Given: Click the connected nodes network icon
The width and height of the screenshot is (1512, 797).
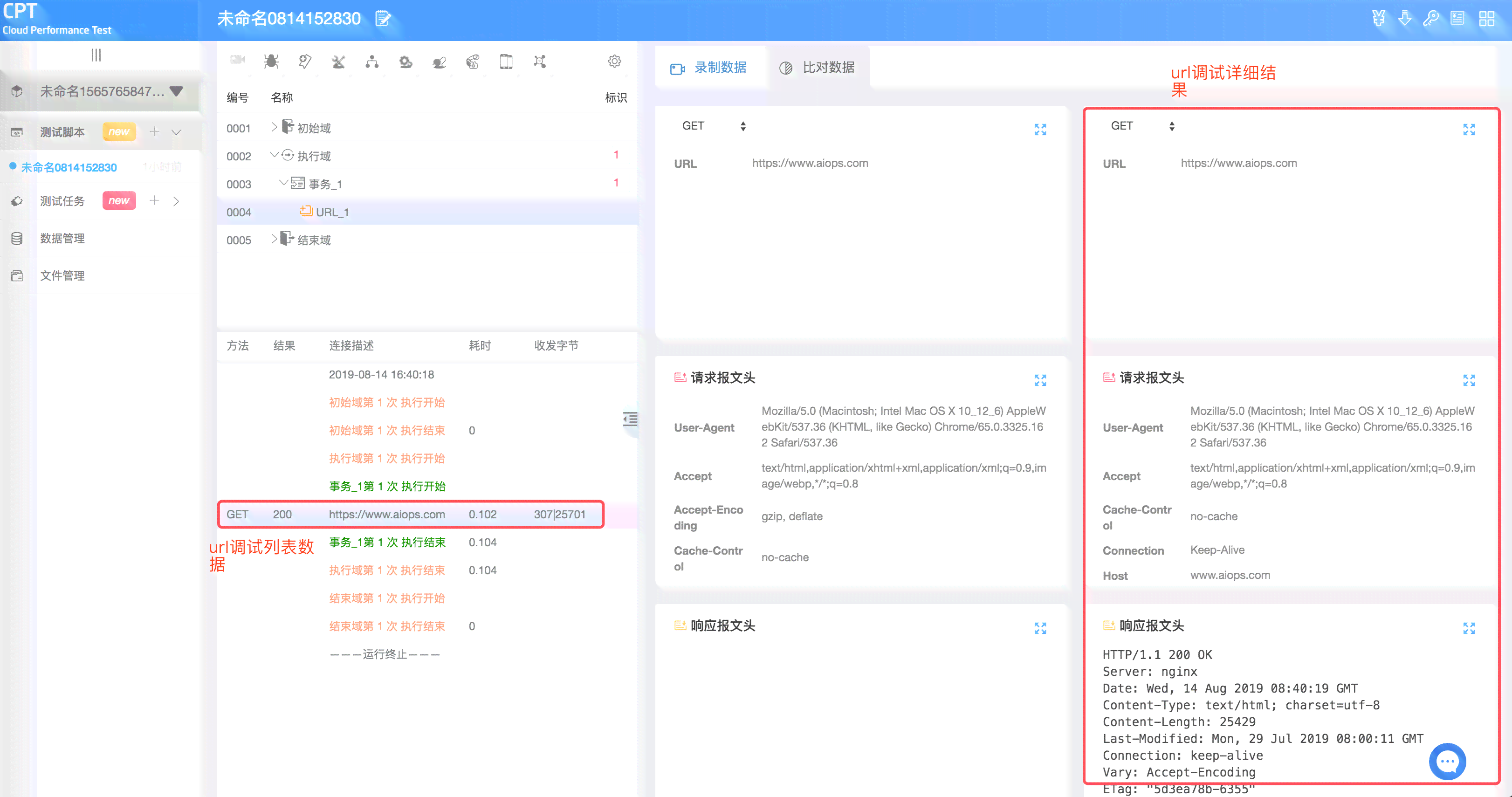Looking at the screenshot, I should tap(540, 61).
